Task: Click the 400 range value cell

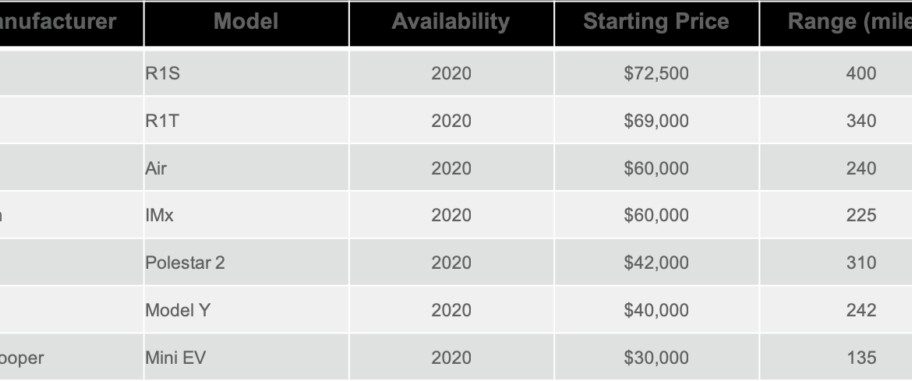Action: (x=836, y=73)
